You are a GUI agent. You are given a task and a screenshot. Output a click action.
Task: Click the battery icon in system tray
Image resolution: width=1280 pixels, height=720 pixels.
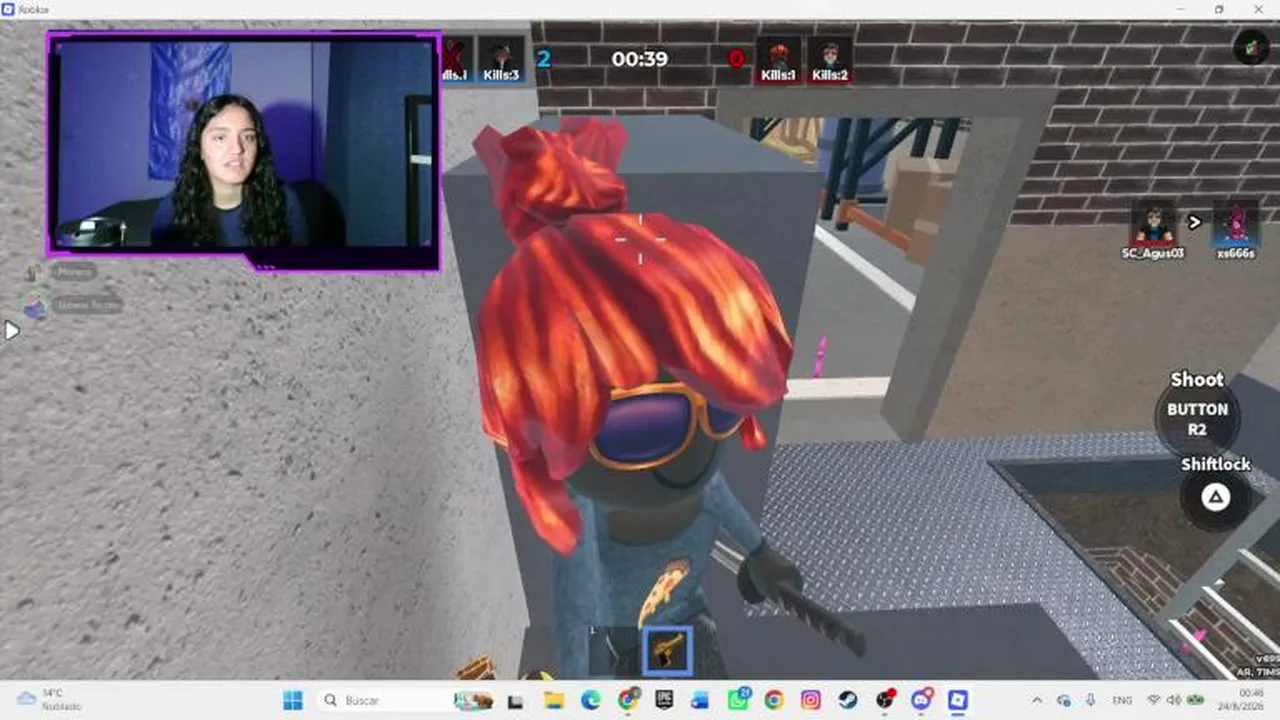coord(1195,700)
